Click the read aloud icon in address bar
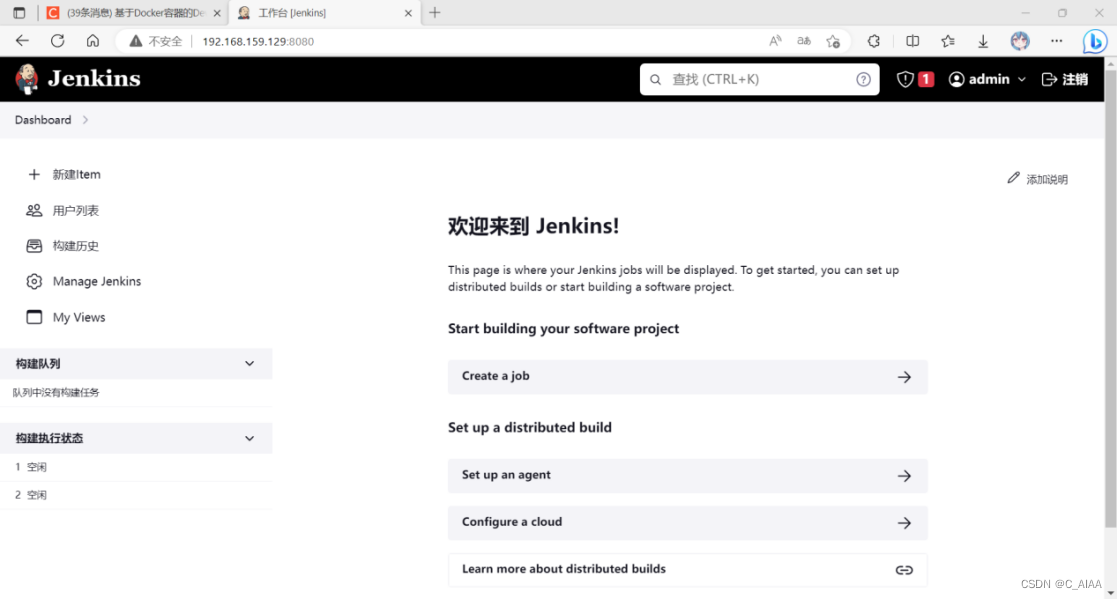 775,41
